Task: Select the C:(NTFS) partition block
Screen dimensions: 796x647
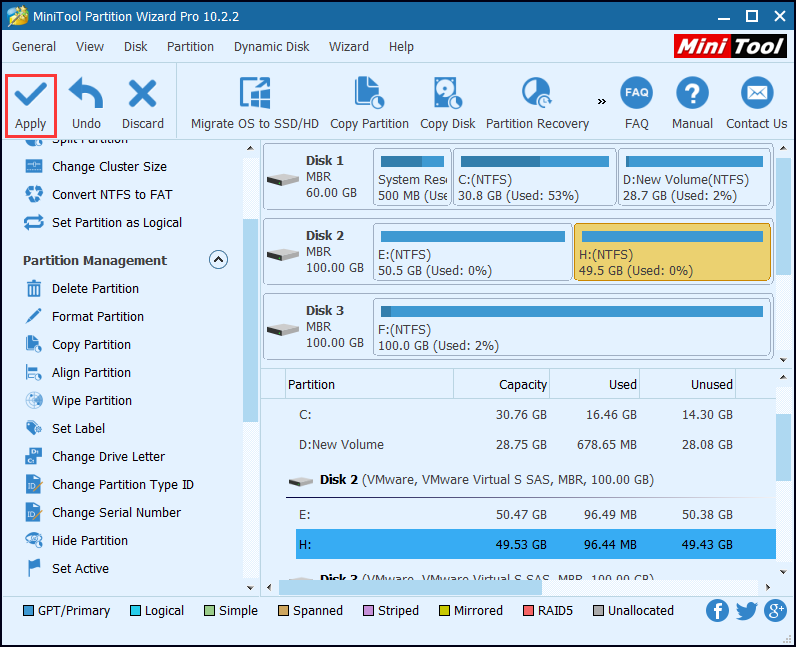Action: click(x=535, y=177)
